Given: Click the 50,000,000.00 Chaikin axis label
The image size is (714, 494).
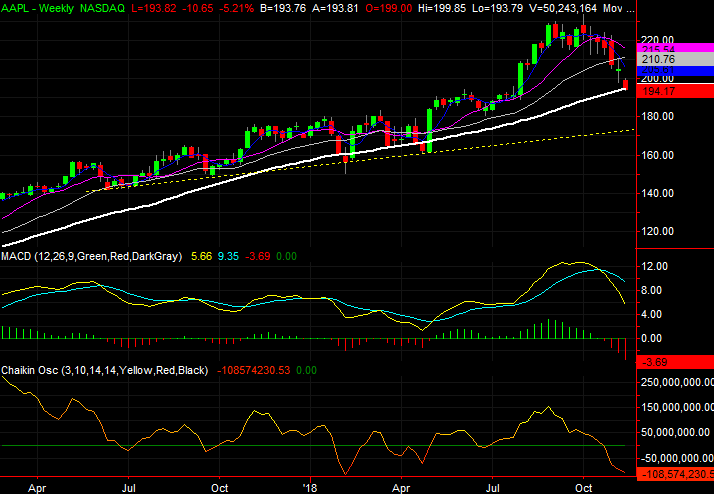Looking at the screenshot, I should [x=677, y=433].
